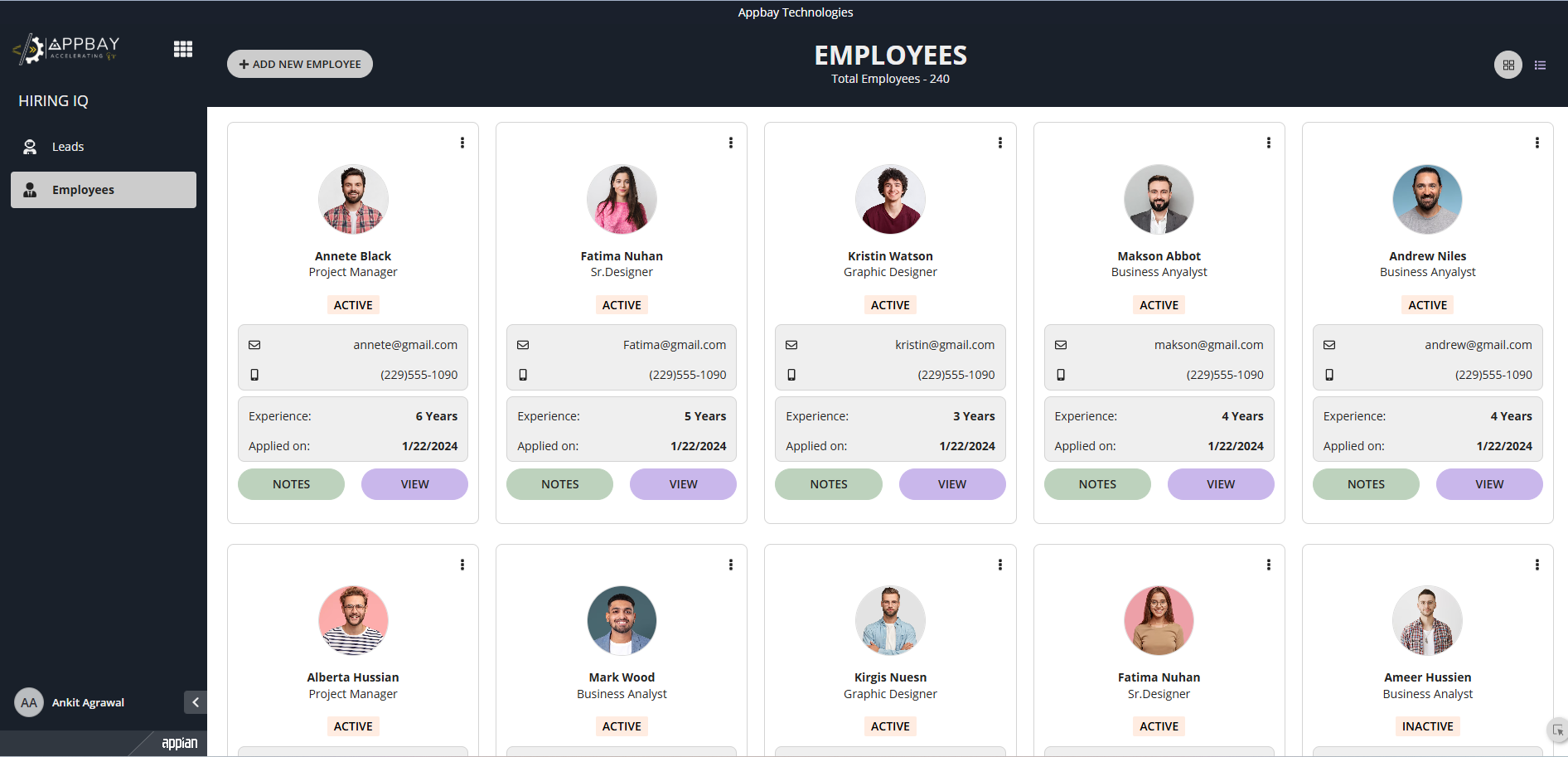Collapse the sidebar with chevron arrow
Viewport: 1568px width, 757px height.
point(196,702)
